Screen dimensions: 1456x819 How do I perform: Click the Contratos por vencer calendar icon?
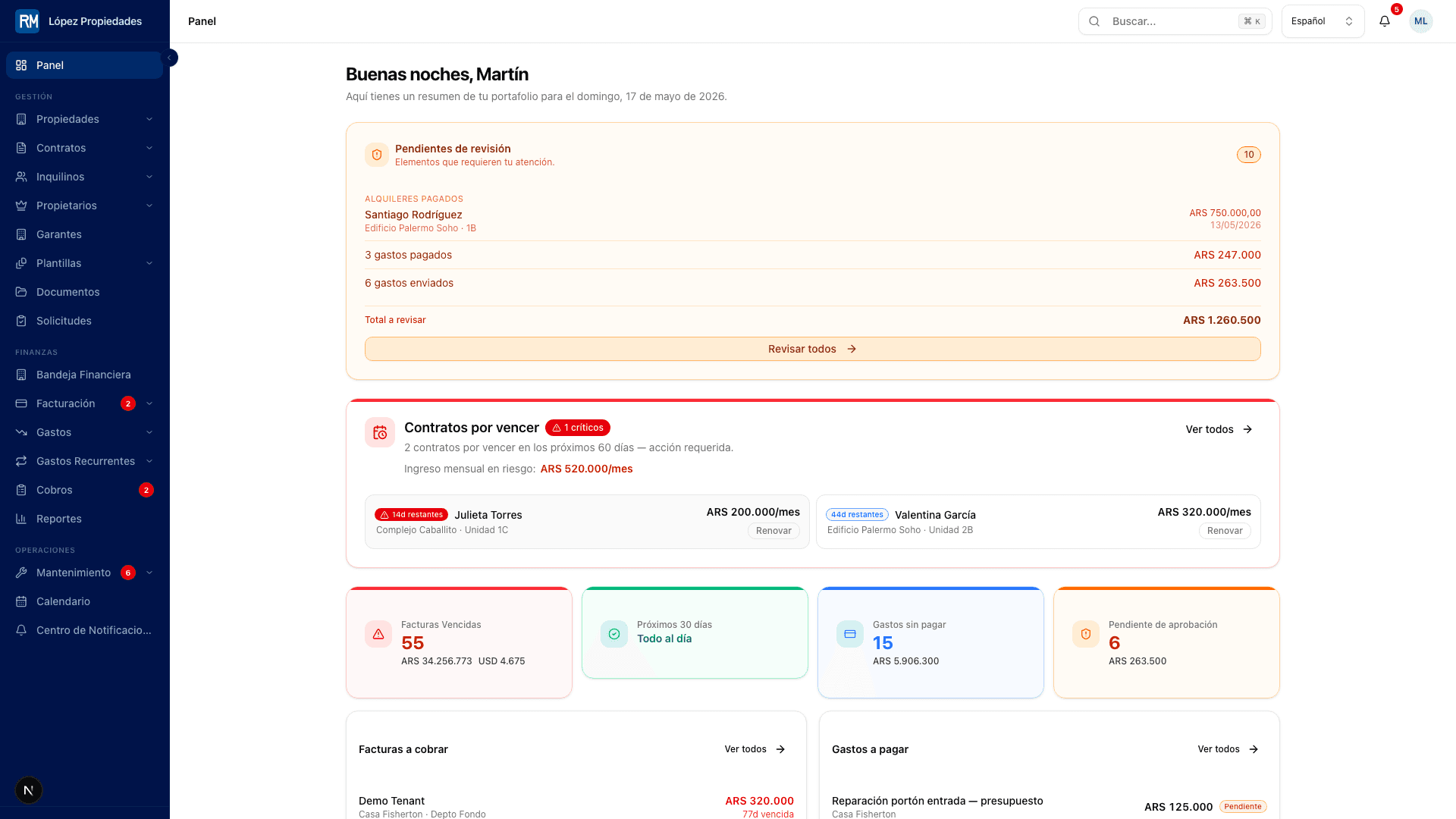pos(380,432)
